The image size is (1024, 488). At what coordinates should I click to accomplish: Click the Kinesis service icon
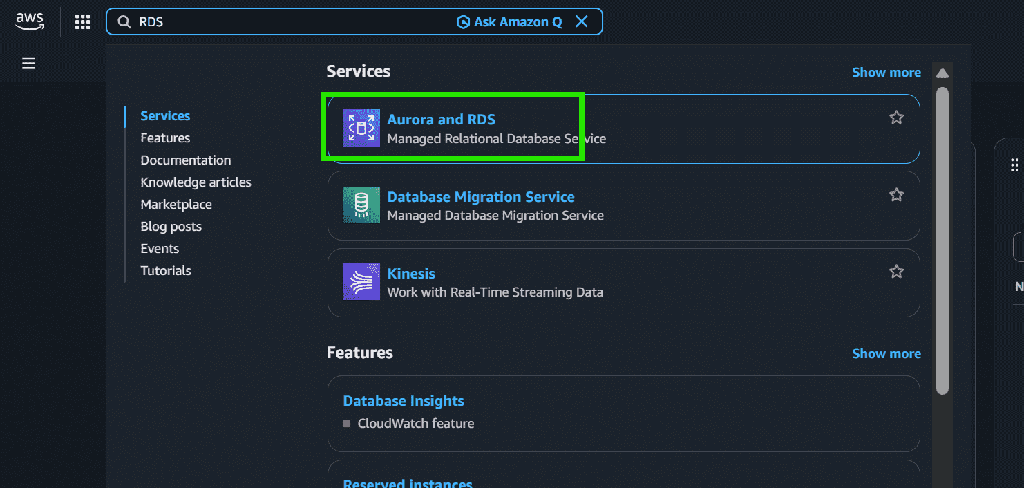point(361,282)
